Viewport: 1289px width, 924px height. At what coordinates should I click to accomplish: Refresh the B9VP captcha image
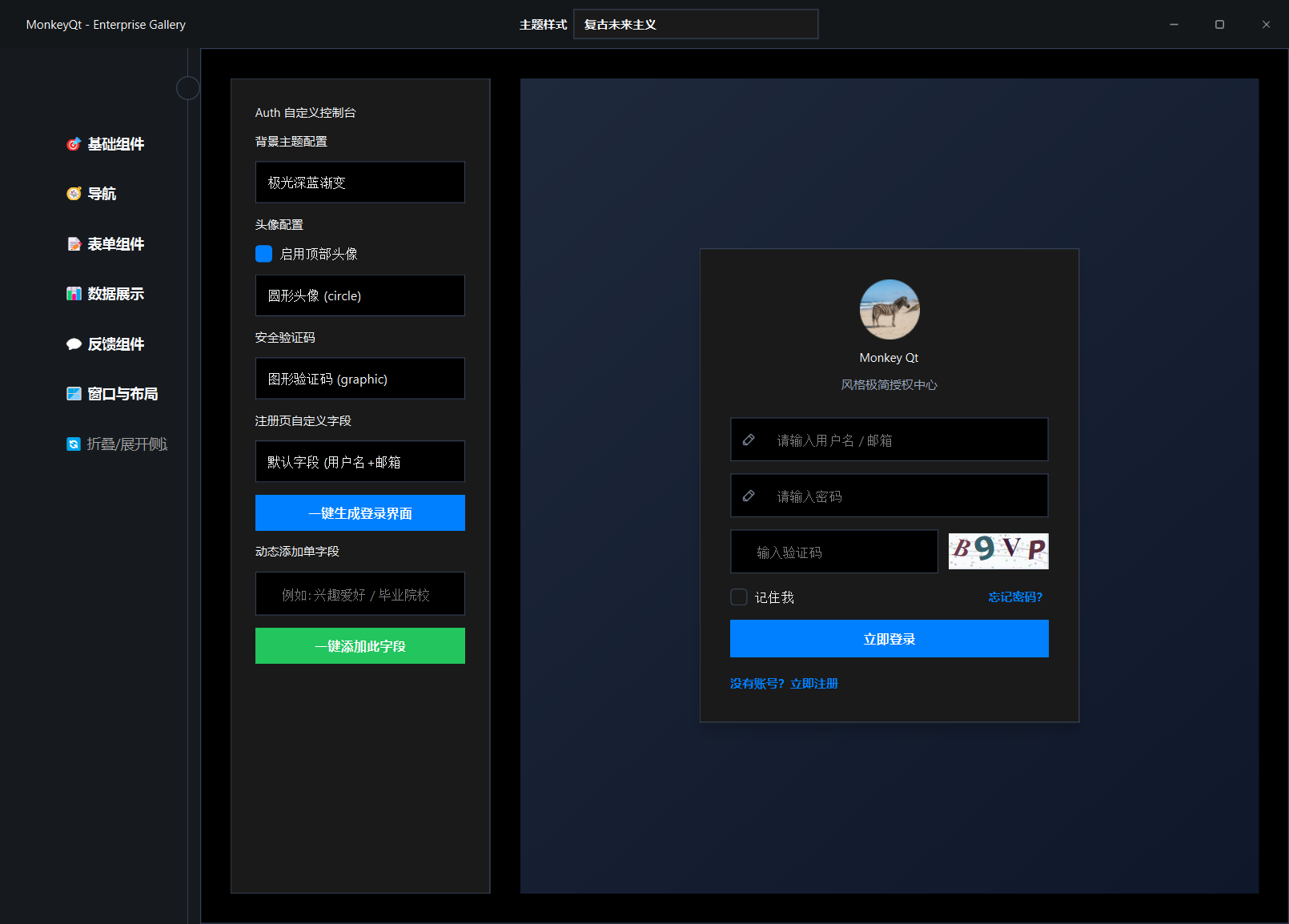pyautogui.click(x=998, y=551)
